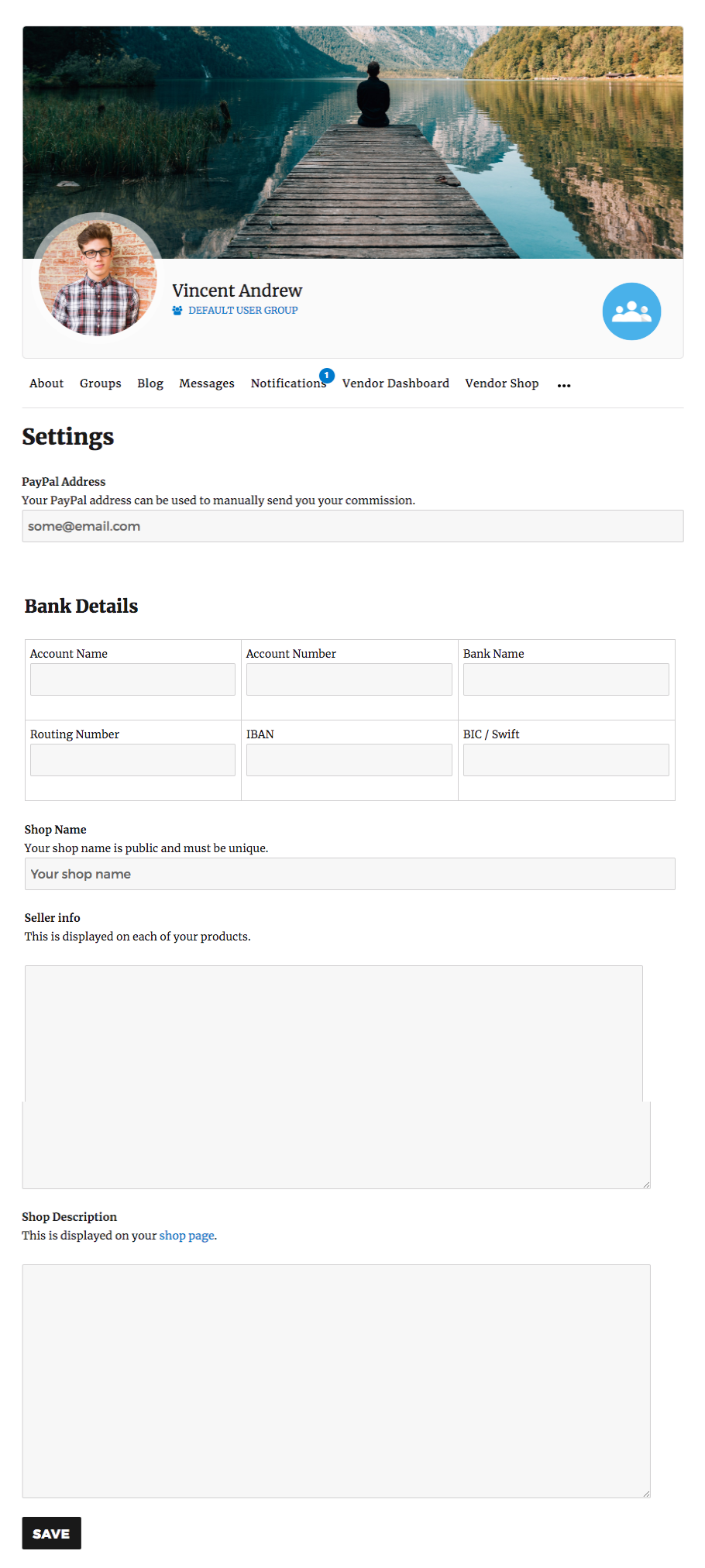The image size is (705, 1568).
Task: Click the blue groups circle icon
Action: coord(631,311)
